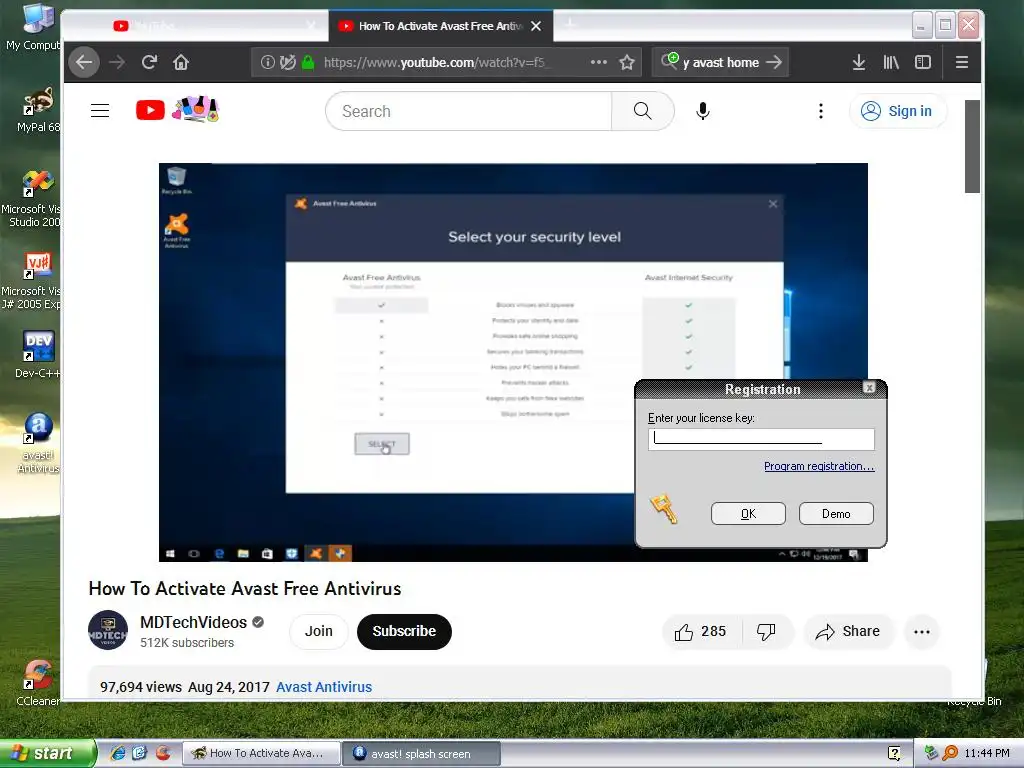
Task: Click the YouTube search magnifier button
Action: click(643, 111)
